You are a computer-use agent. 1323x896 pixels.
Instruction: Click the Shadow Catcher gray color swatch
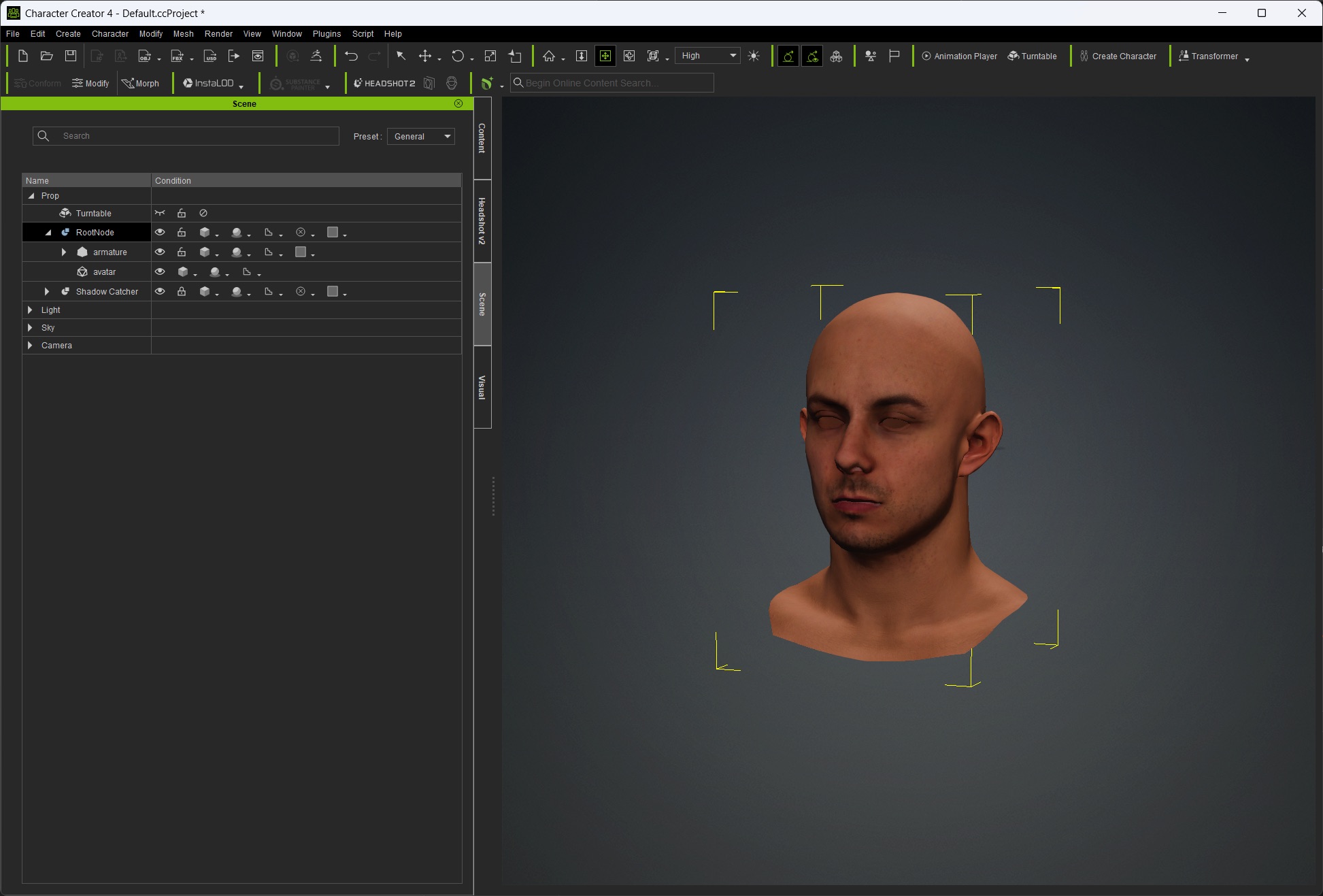click(x=333, y=291)
